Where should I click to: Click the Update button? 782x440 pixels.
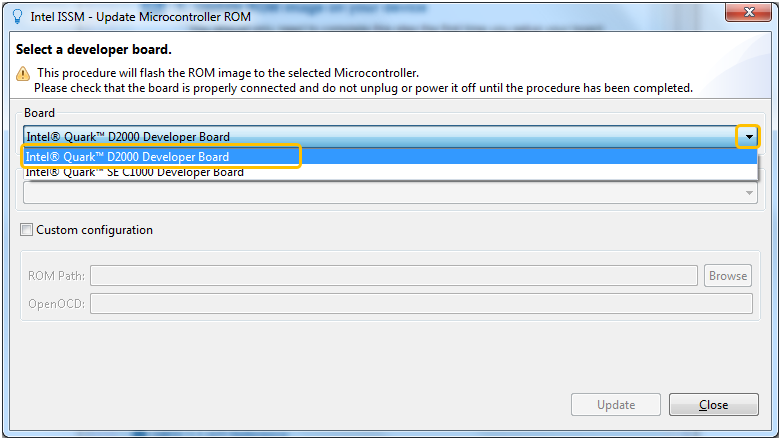point(616,405)
